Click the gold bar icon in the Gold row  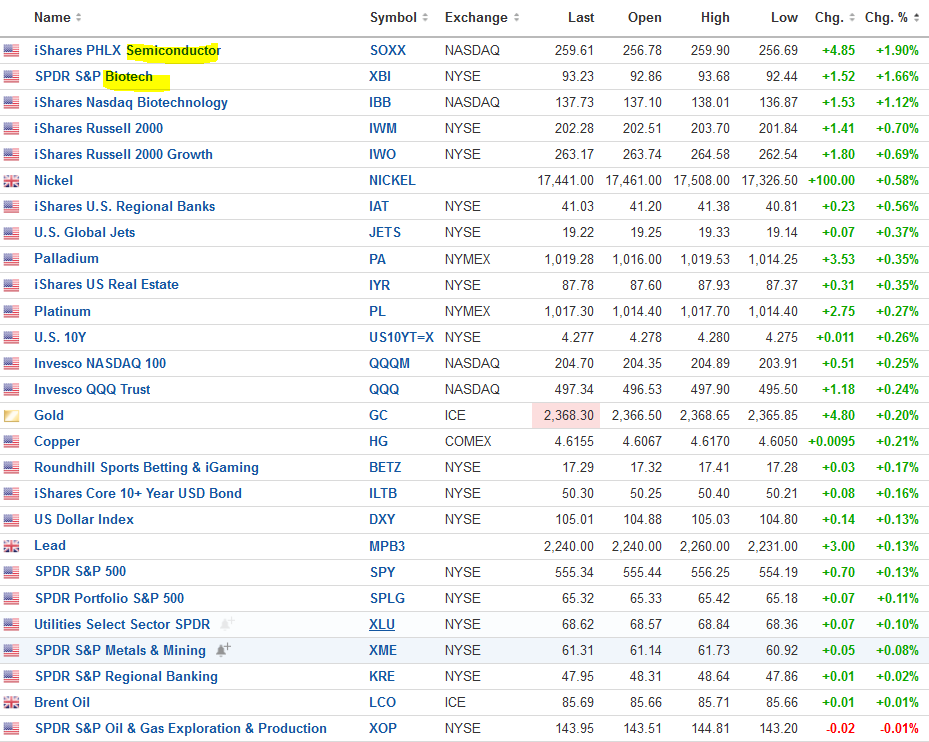click(11, 415)
